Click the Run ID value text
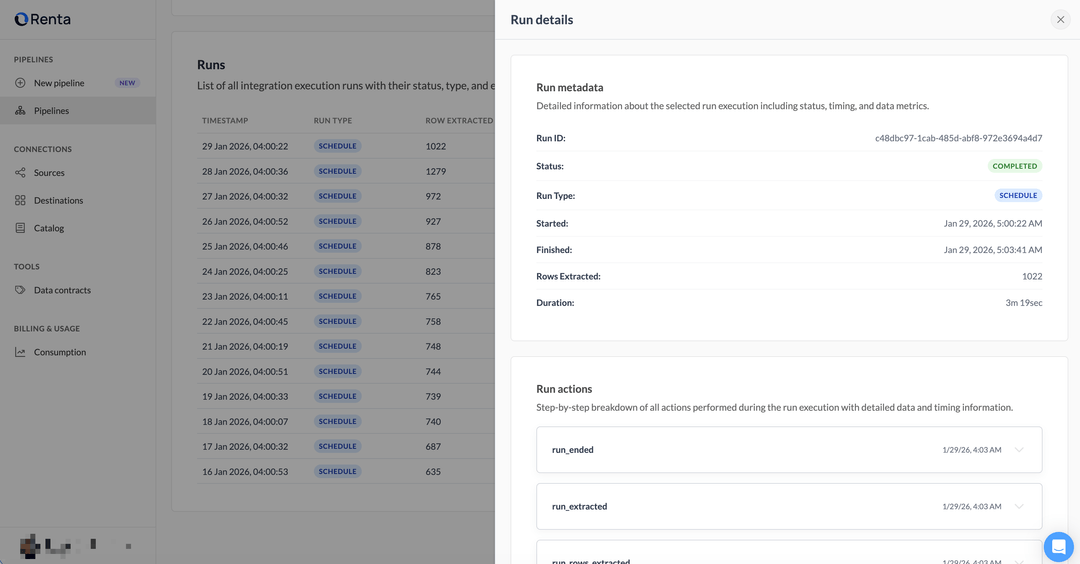Viewport: 1080px width, 564px height. coord(958,138)
